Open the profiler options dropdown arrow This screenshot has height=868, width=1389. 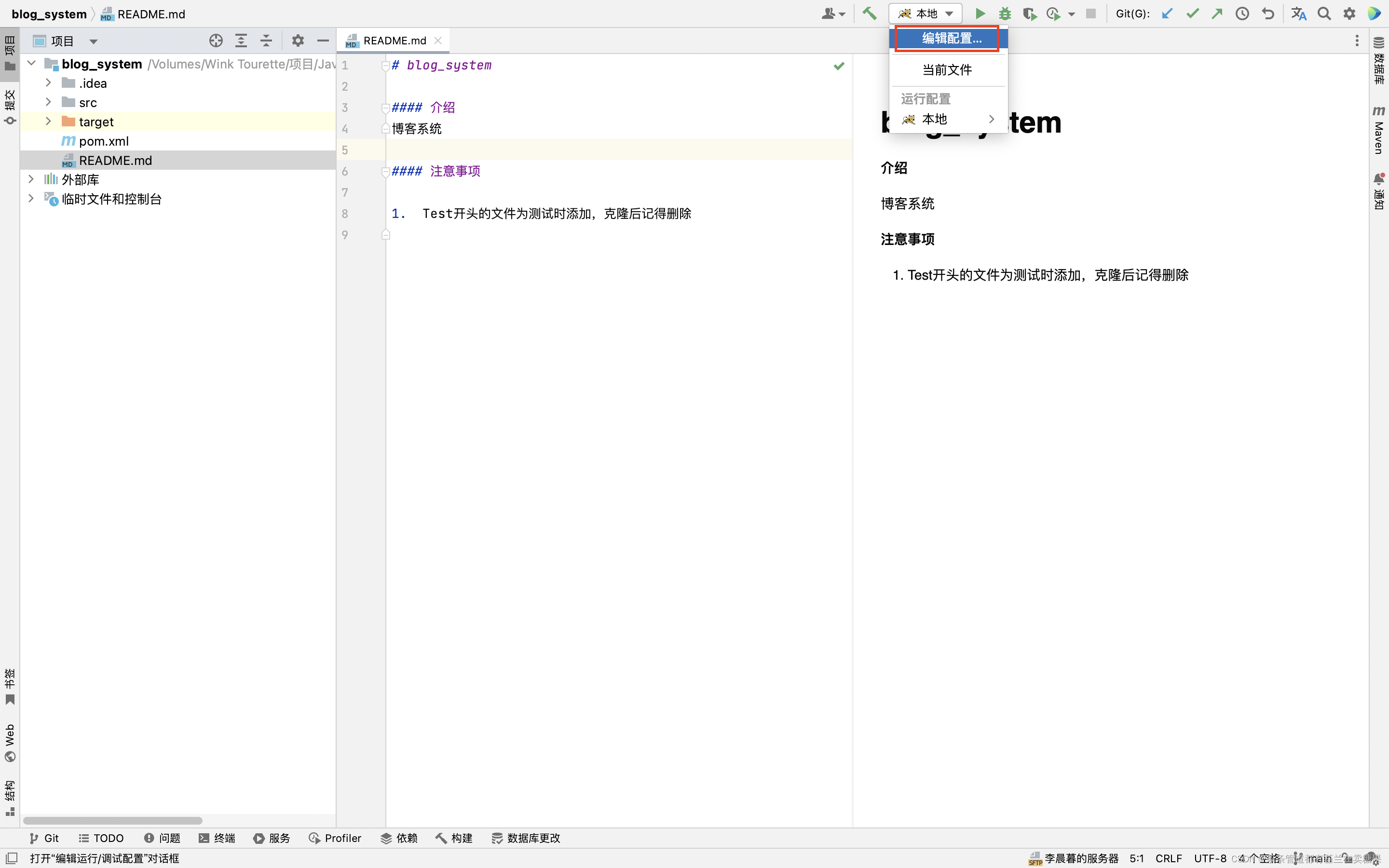pyautogui.click(x=1071, y=14)
